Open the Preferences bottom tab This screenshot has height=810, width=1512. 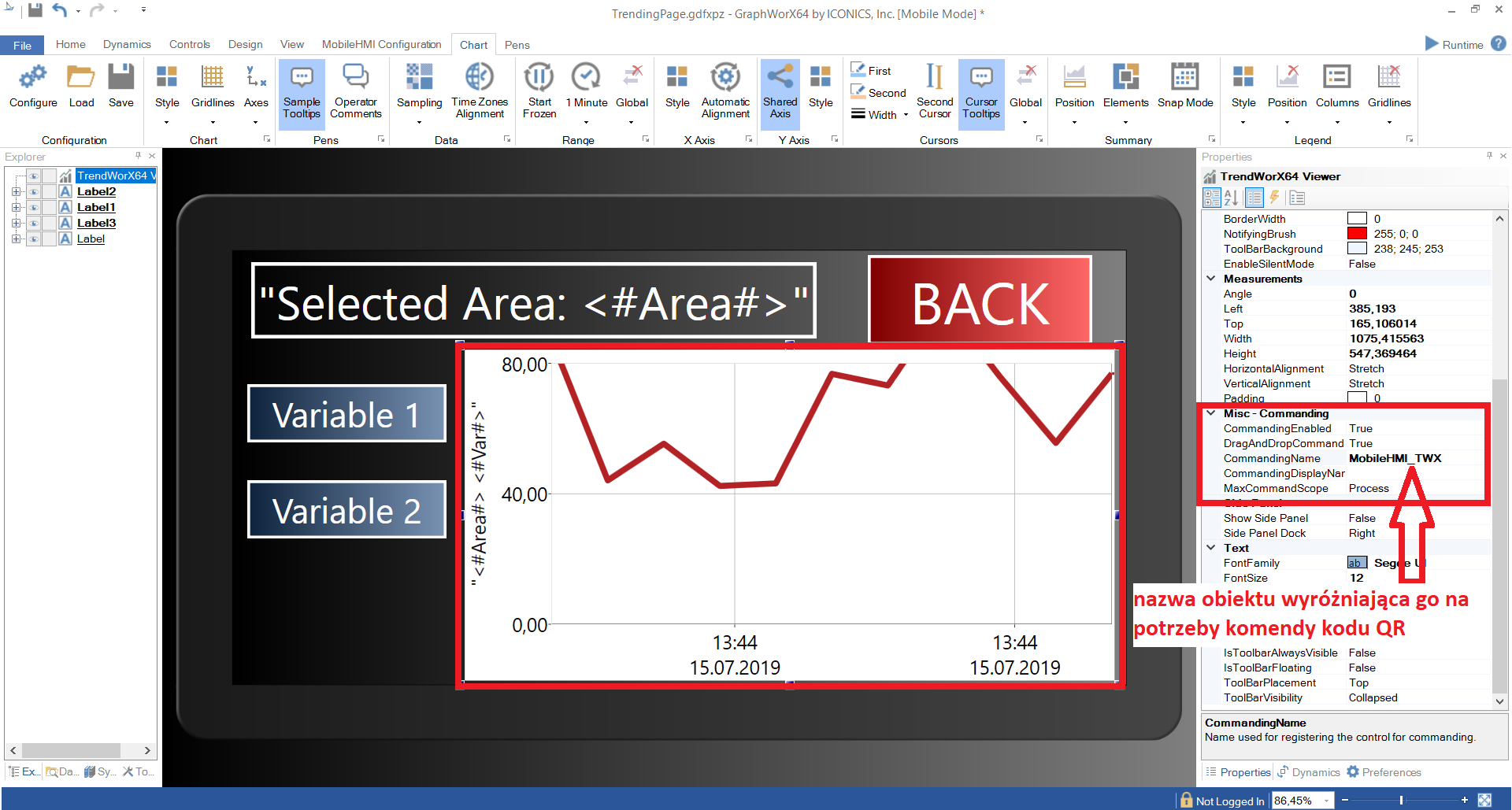point(1384,772)
